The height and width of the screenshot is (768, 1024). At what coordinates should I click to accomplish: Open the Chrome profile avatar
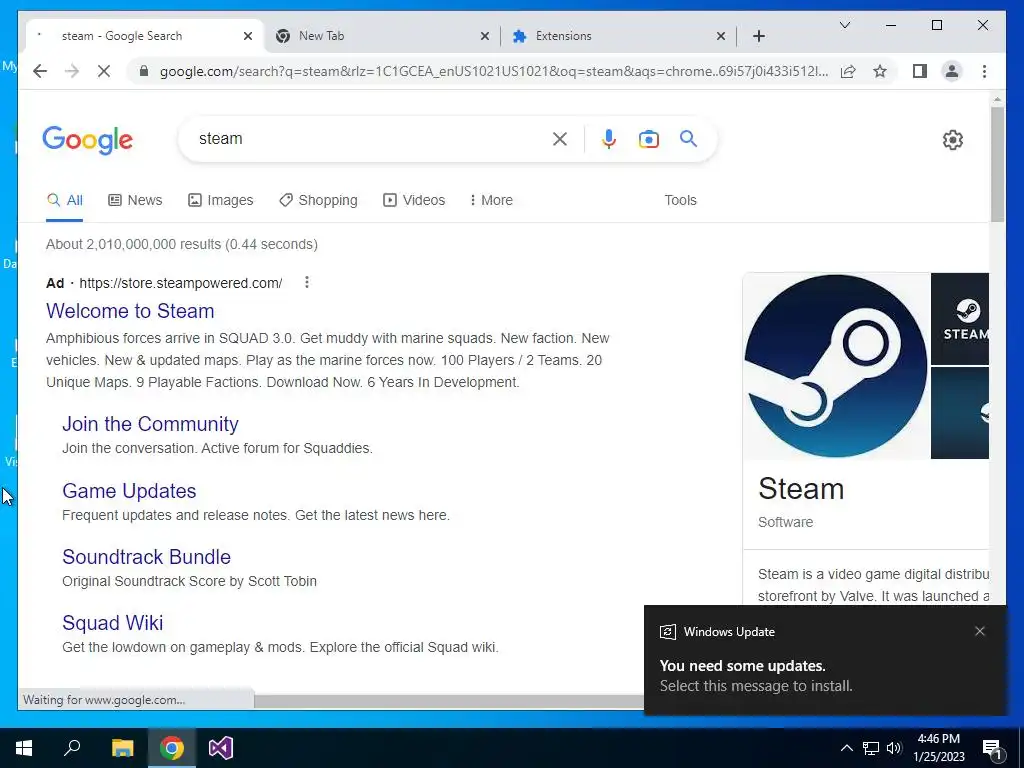pyautogui.click(x=952, y=71)
